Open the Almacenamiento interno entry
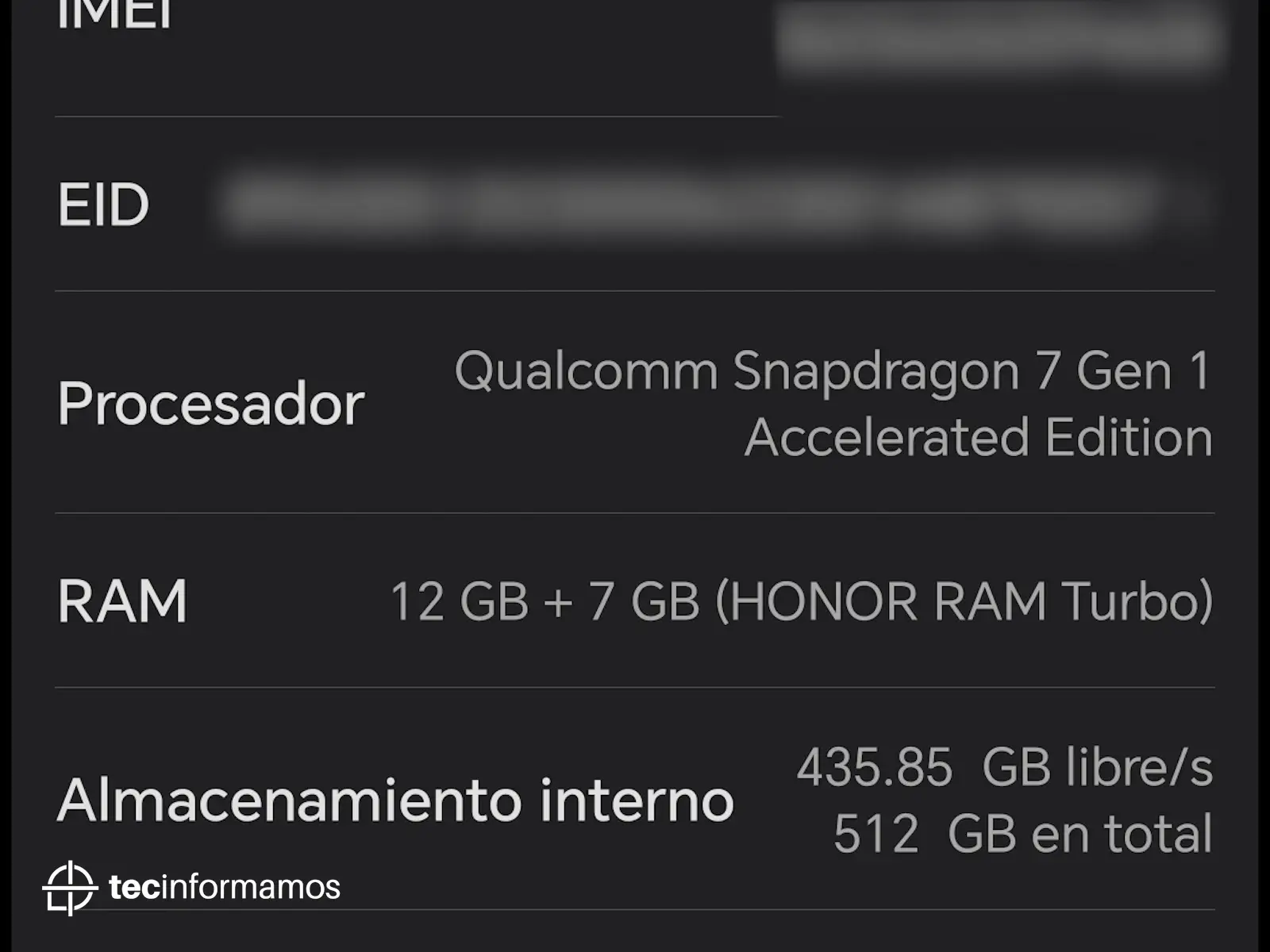 (x=395, y=800)
